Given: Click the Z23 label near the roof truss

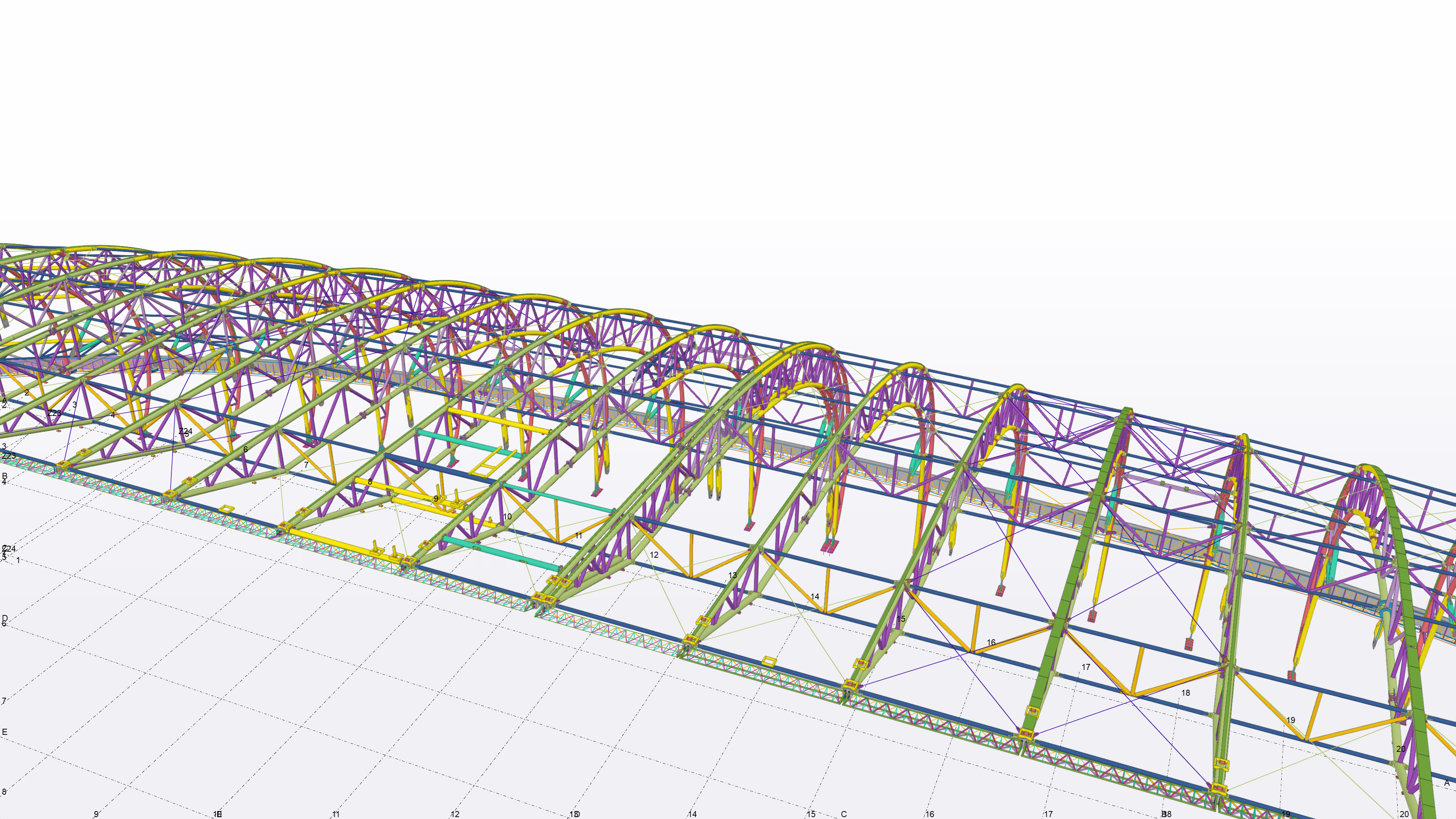Looking at the screenshot, I should (x=54, y=413).
